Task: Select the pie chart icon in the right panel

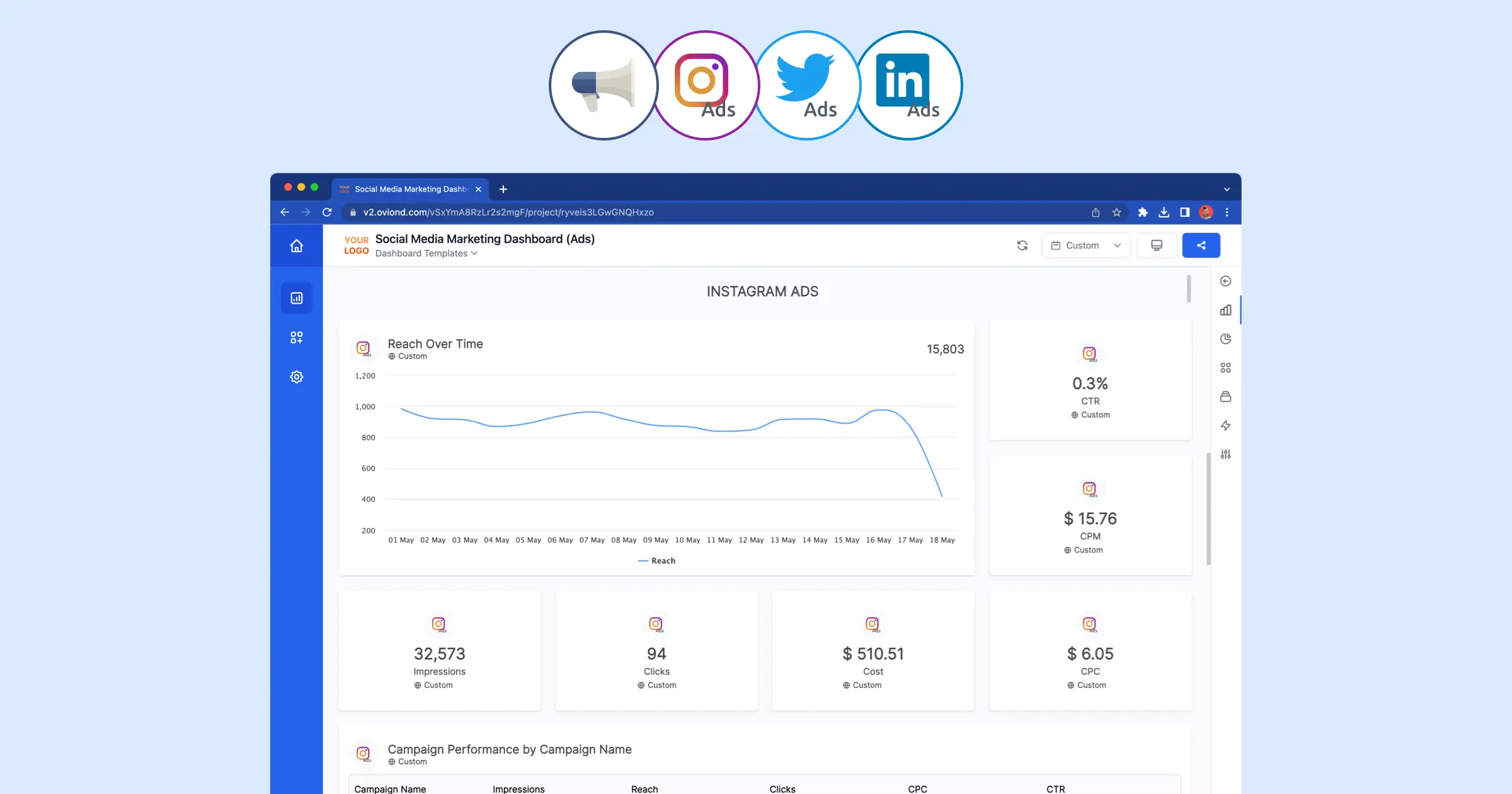Action: (x=1225, y=339)
